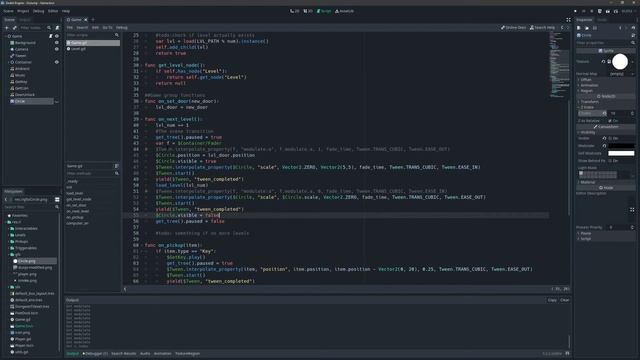Load a resource in Inspector

pyautogui.click(x=587, y=28)
